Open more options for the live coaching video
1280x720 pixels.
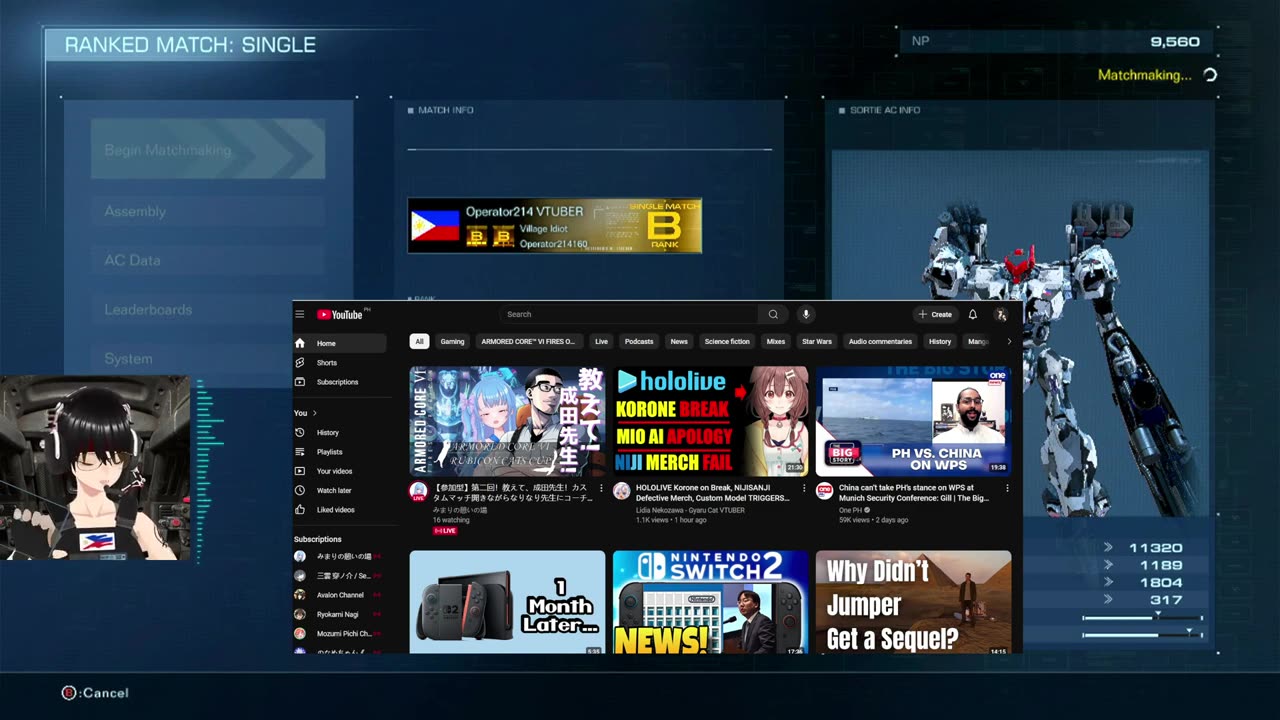(x=601, y=488)
